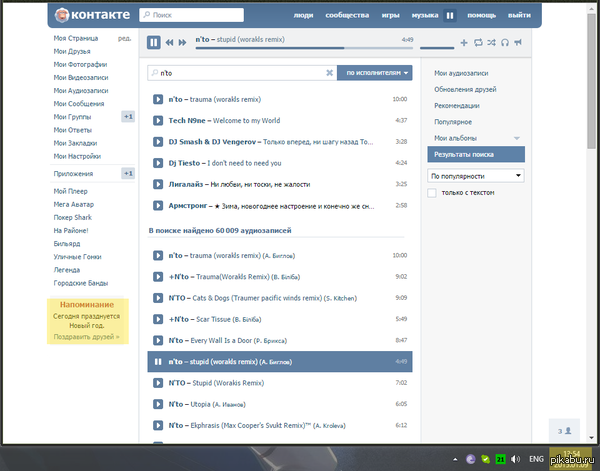Click the 'Поздравить друзей »' link
The image size is (600, 471).
click(x=86, y=337)
